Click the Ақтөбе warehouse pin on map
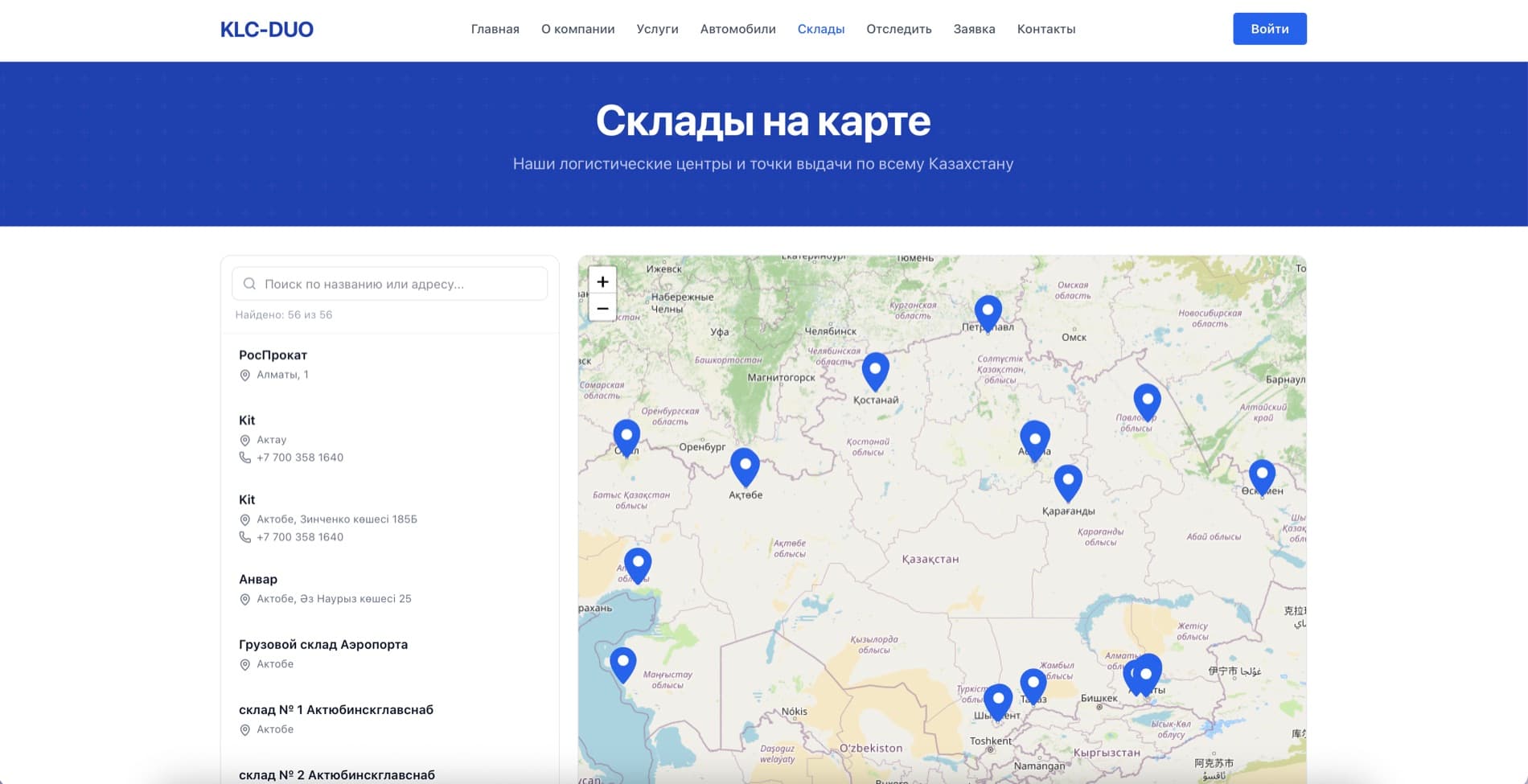Viewport: 1528px width, 784px height. tap(745, 468)
